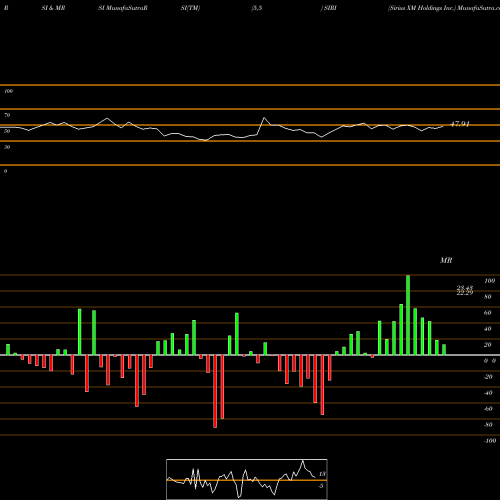500x500 pixels.
Task: Click the mini overview chart at bottom
Action: pyautogui.click(x=247, y=479)
